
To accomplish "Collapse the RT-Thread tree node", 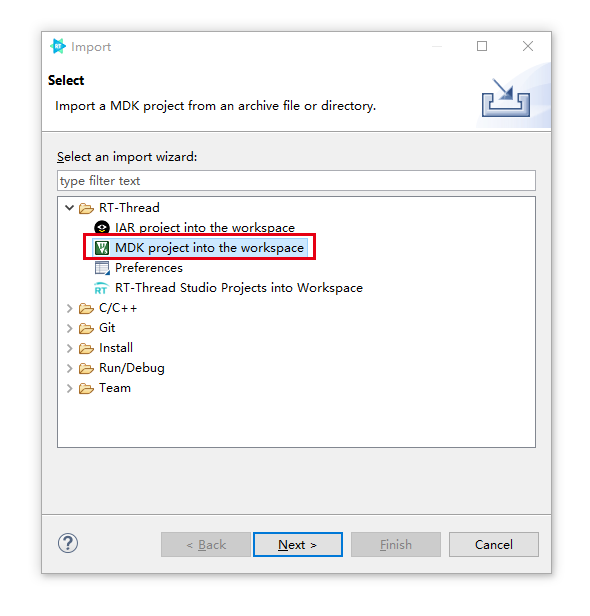I will pyautogui.click(x=70, y=207).
